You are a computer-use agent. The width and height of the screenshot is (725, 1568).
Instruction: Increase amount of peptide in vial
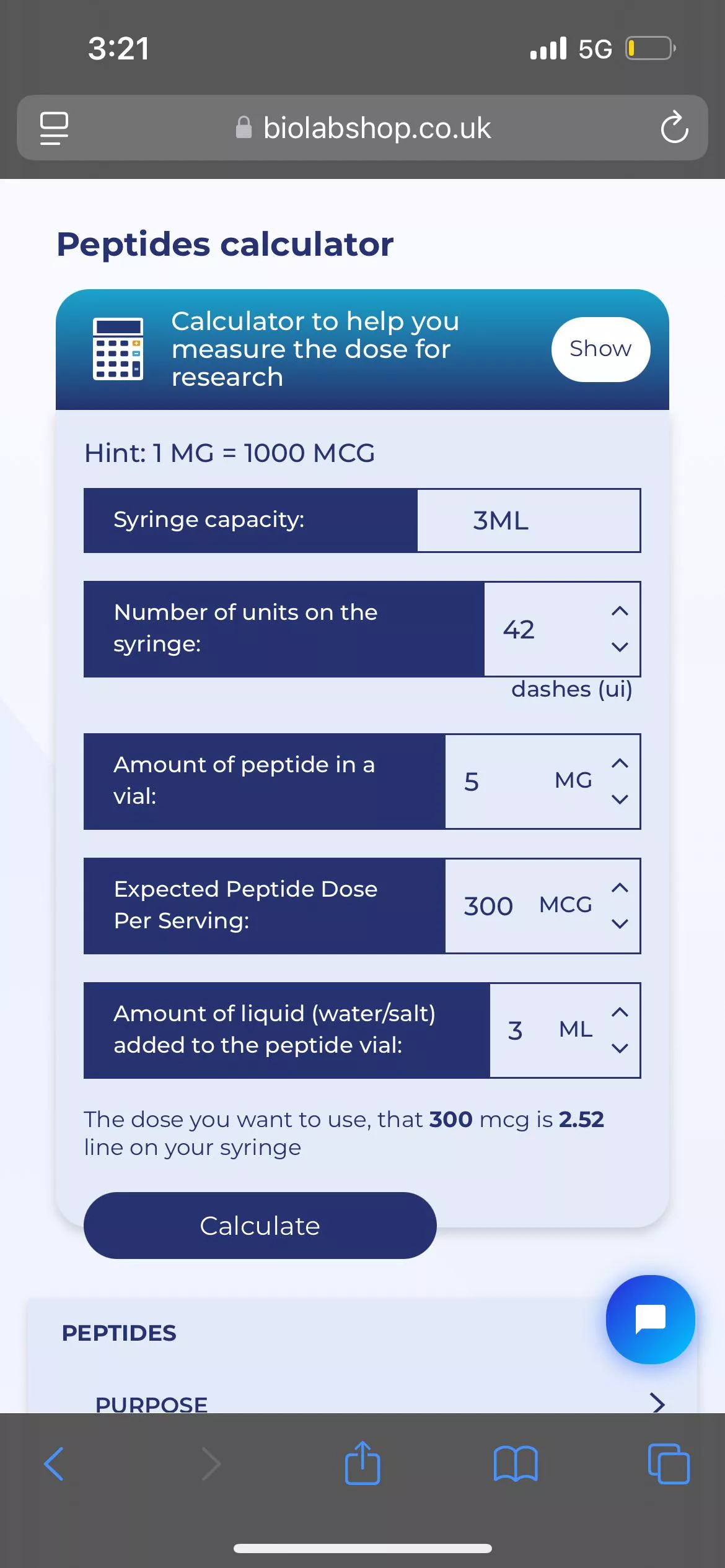(620, 764)
